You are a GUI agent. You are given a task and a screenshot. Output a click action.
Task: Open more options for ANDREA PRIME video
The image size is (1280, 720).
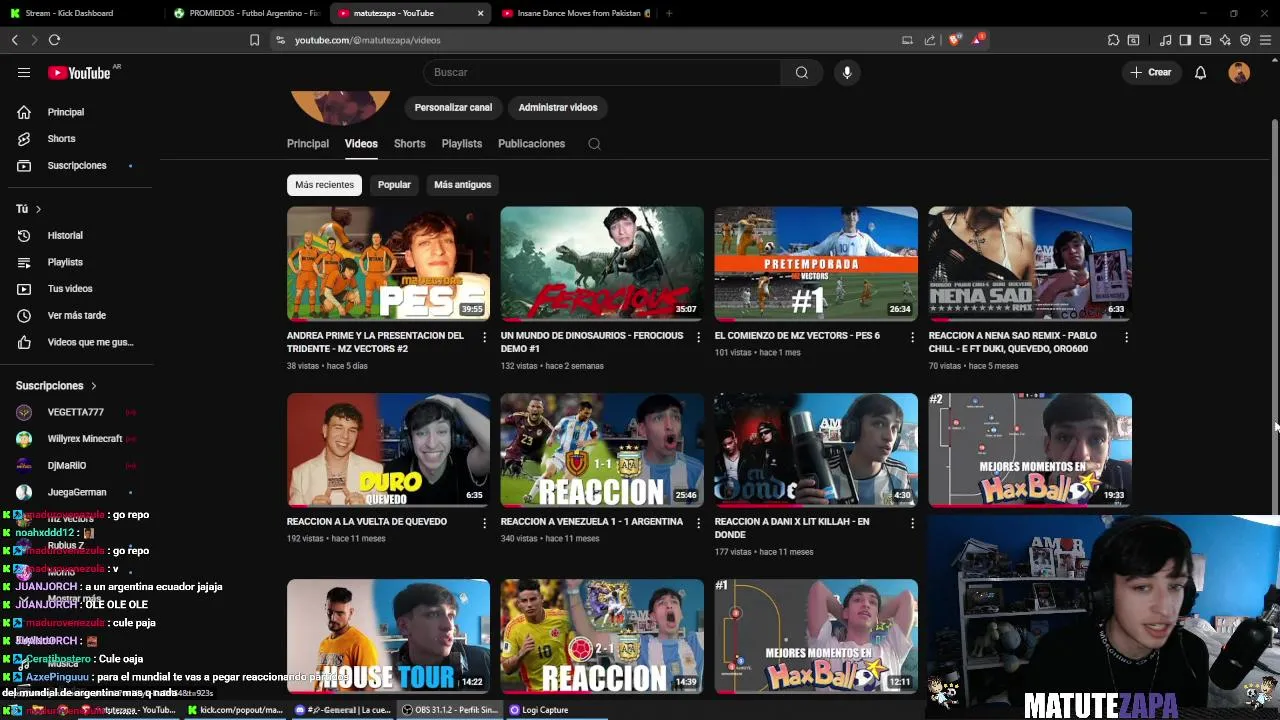click(484, 337)
